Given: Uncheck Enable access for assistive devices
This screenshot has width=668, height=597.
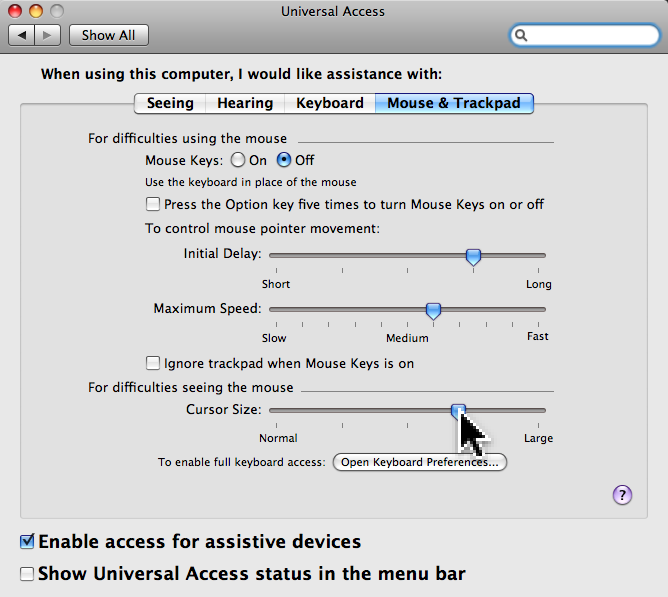Looking at the screenshot, I should coord(27,542).
